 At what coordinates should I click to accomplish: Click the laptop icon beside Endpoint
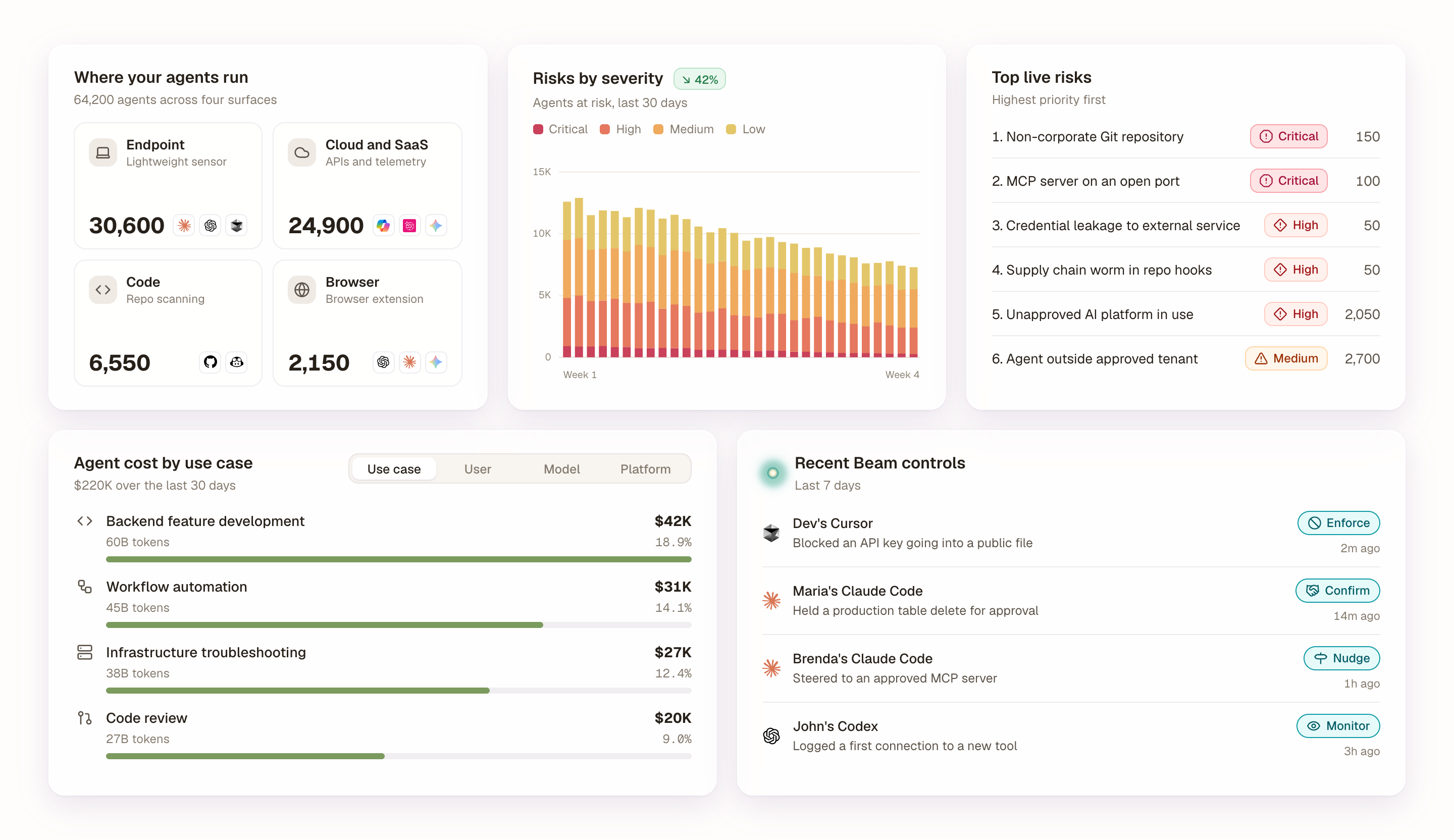(x=102, y=153)
